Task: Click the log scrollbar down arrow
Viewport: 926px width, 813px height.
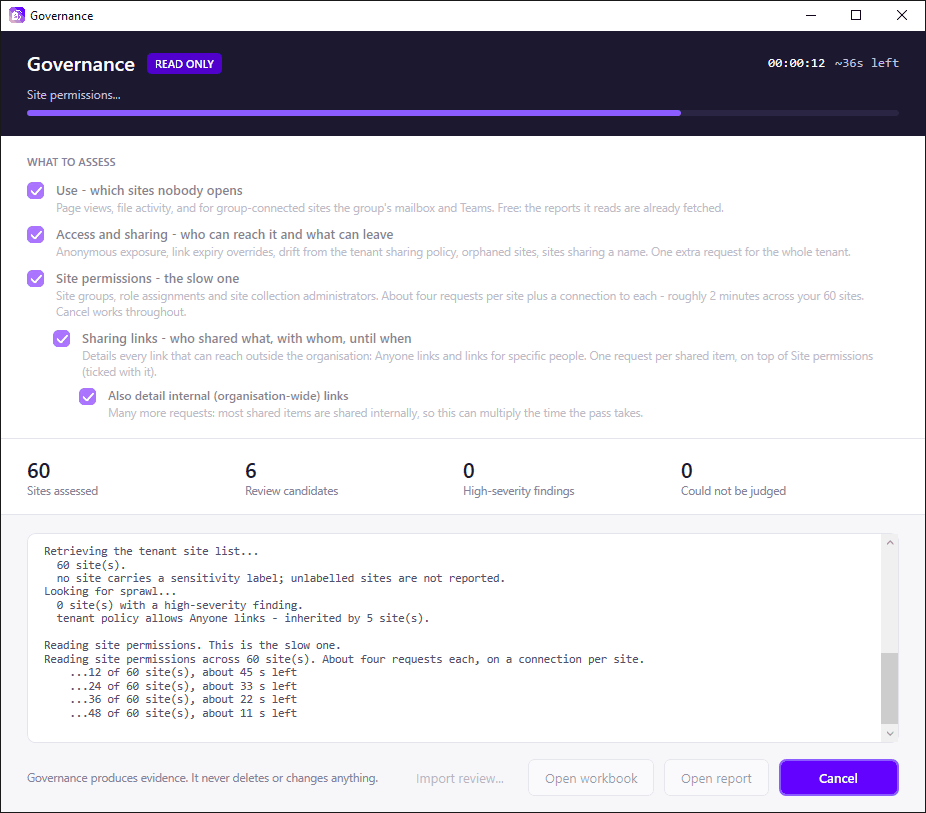Action: (890, 733)
